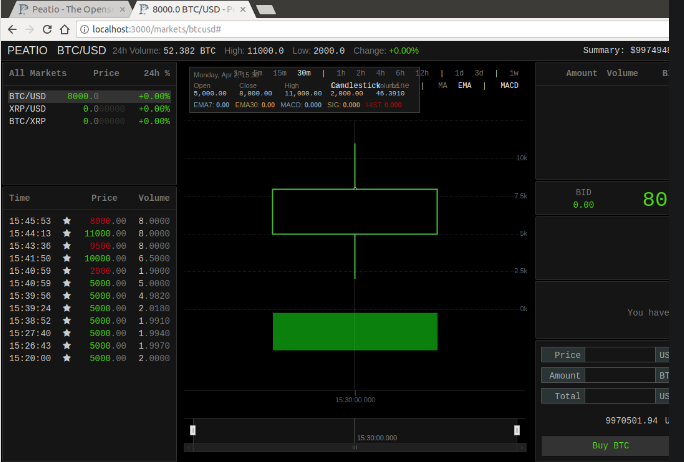Switch chart to 1h time interval
The image size is (684, 462).
coord(341,73)
